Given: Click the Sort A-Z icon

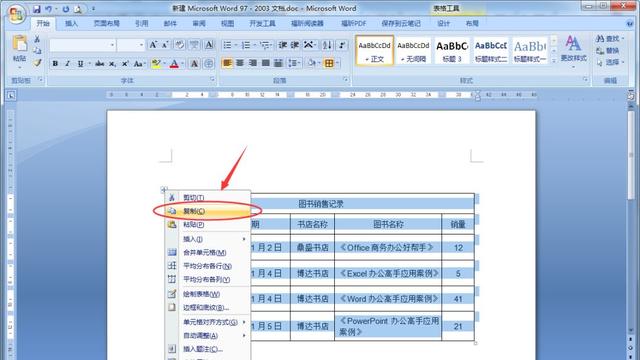Looking at the screenshot, I should pyautogui.click(x=327, y=44).
